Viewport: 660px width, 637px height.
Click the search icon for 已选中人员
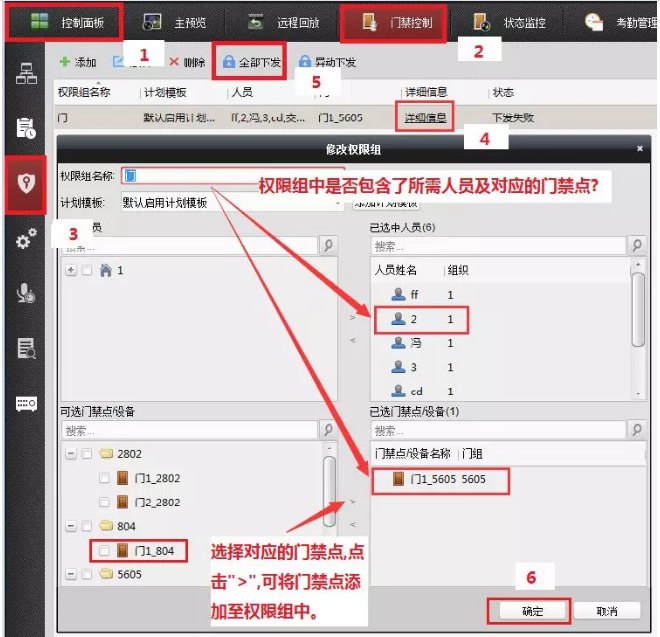pyautogui.click(x=637, y=245)
